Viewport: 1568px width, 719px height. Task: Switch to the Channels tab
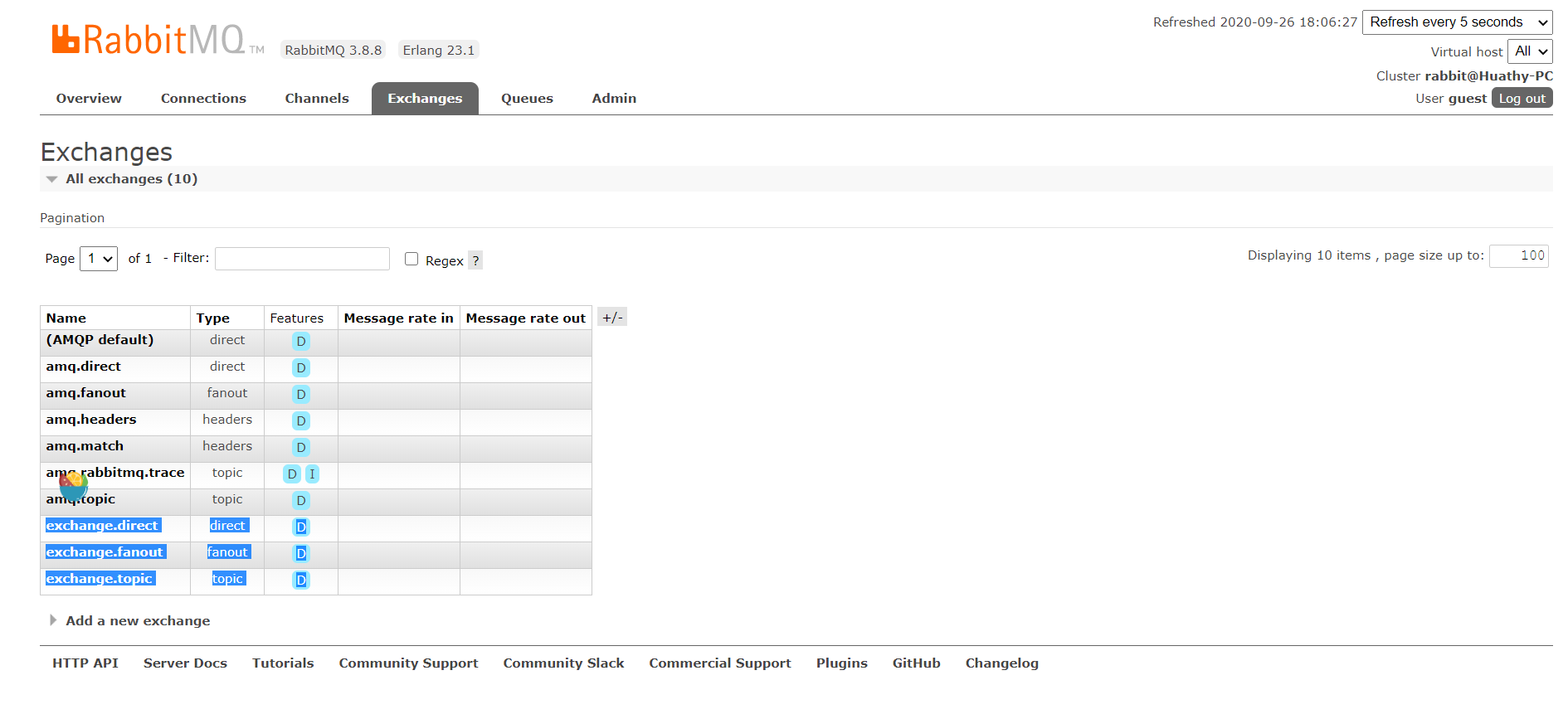[317, 98]
